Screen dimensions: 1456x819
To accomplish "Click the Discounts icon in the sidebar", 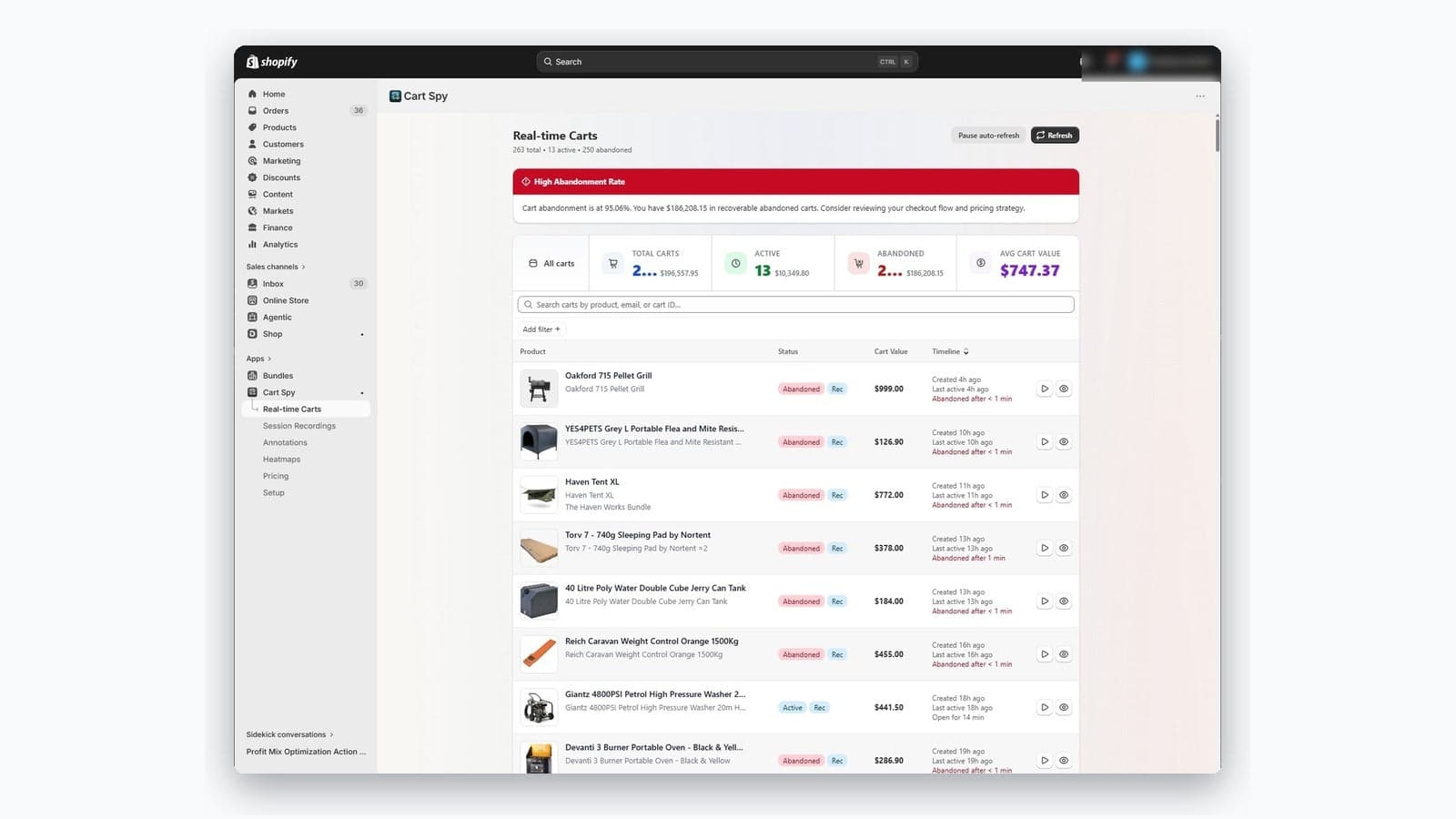I will coord(252,177).
